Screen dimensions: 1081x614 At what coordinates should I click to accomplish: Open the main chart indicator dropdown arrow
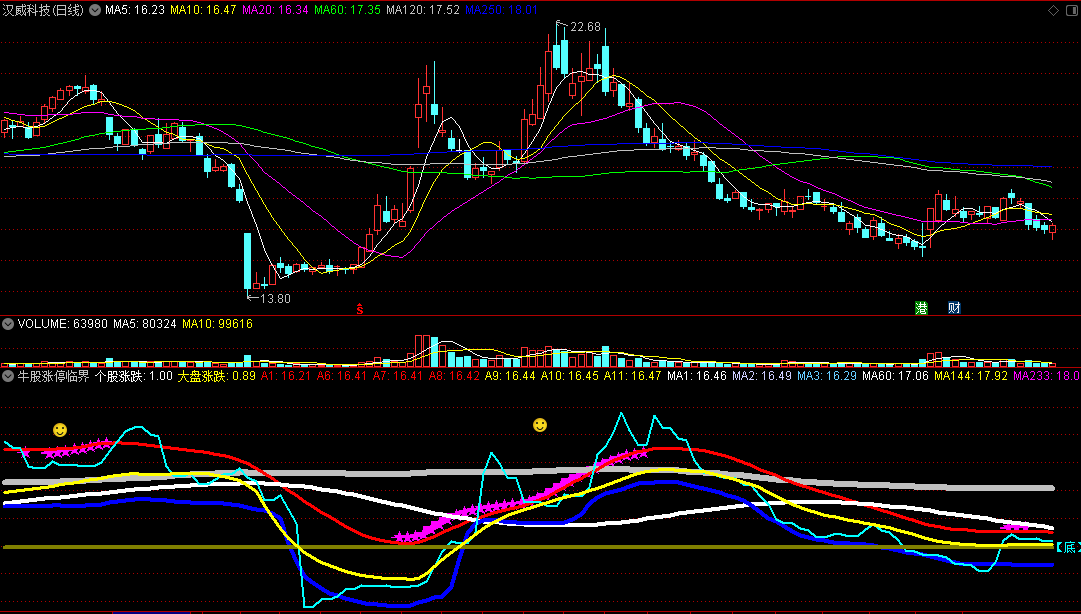94,10
